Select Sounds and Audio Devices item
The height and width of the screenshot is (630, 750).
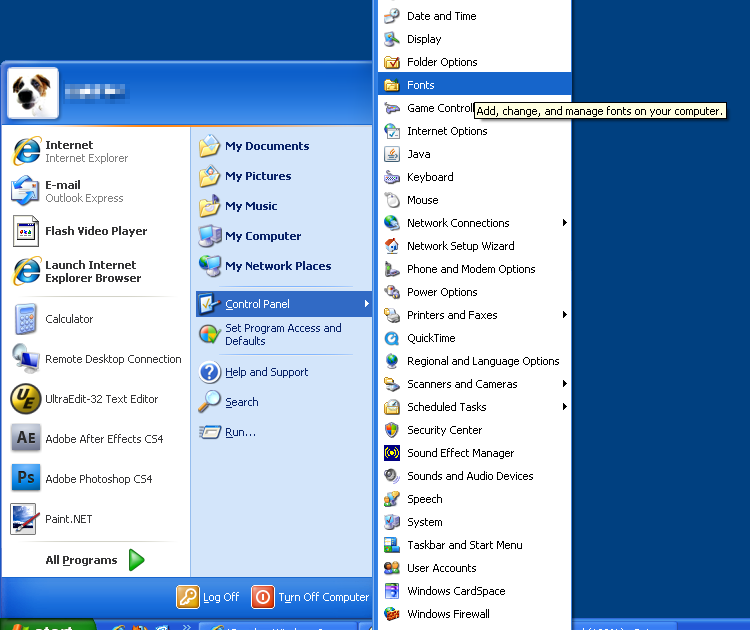pos(474,476)
